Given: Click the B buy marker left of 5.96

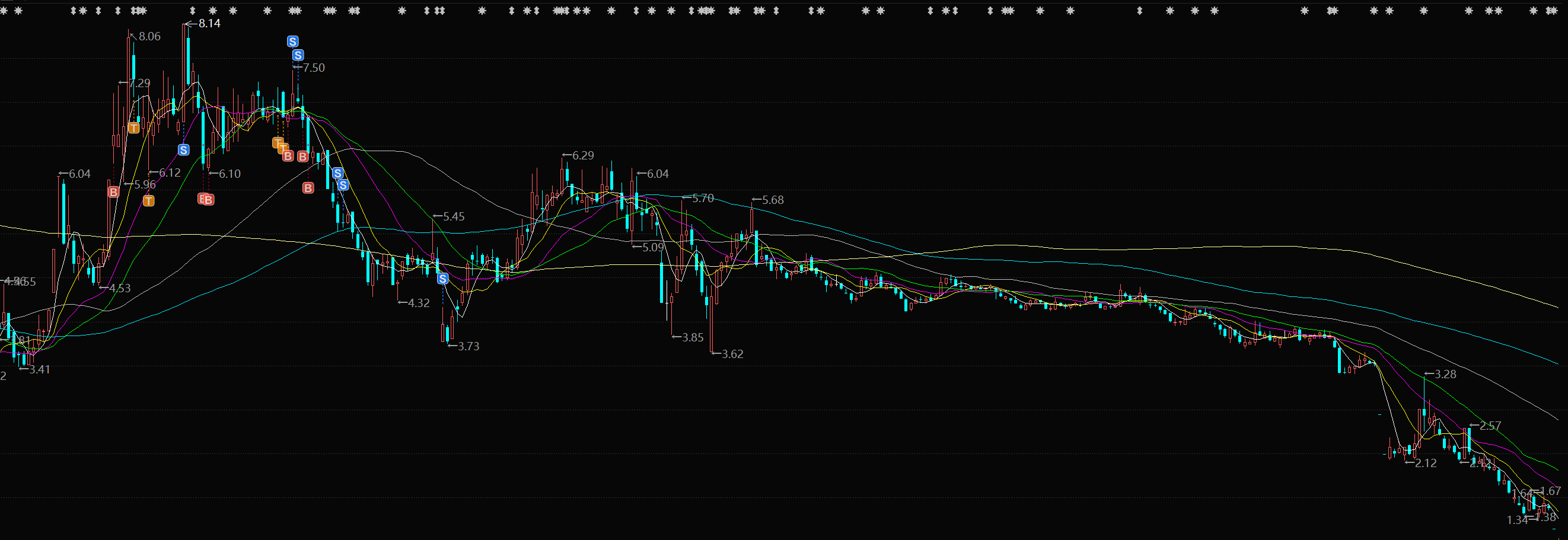Looking at the screenshot, I should pyautogui.click(x=113, y=192).
